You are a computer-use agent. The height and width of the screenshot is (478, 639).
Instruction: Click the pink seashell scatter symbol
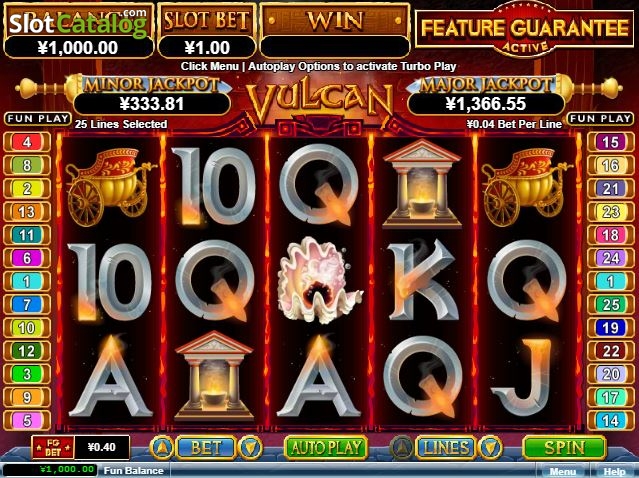coord(319,280)
